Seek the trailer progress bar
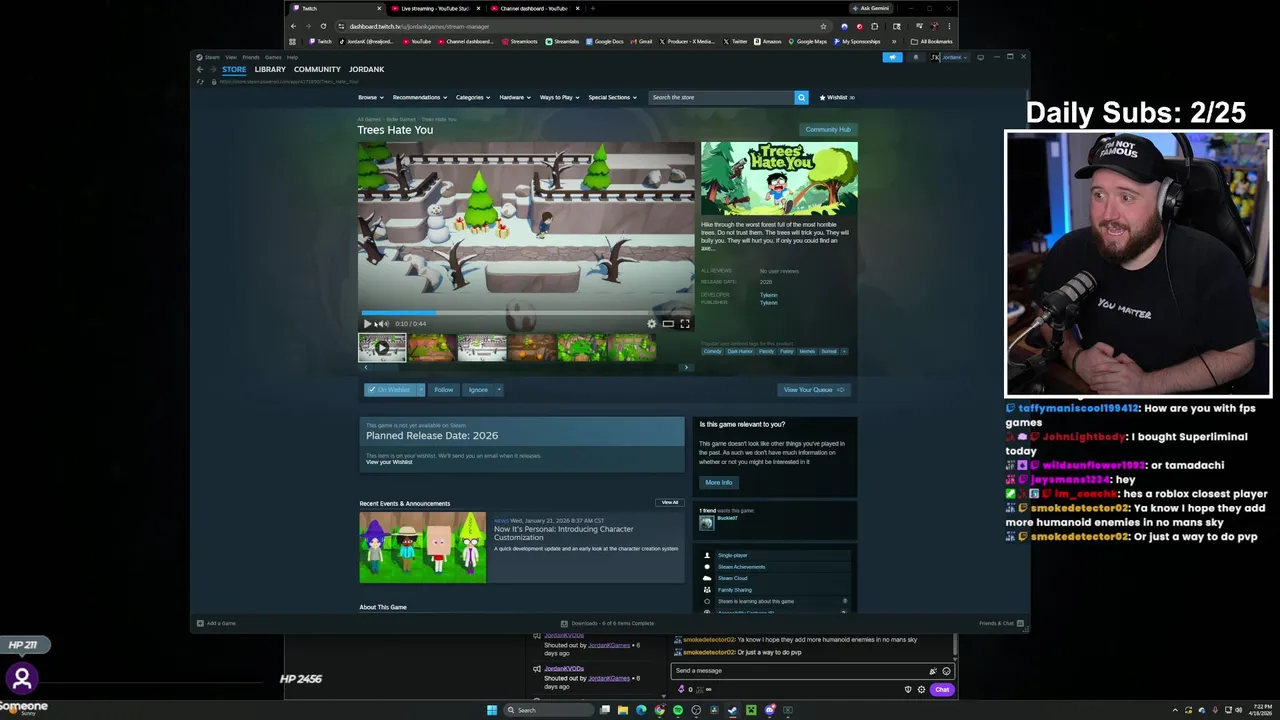 click(526, 313)
